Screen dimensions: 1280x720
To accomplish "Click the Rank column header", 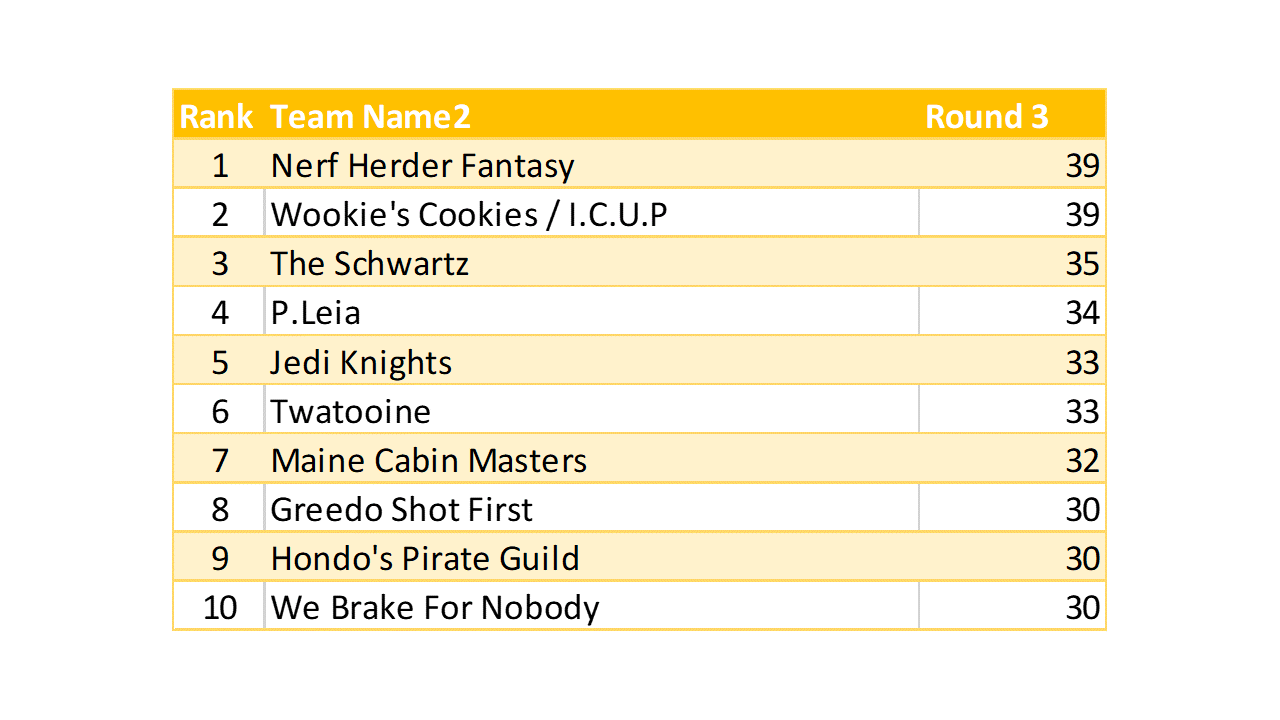I will [217, 117].
